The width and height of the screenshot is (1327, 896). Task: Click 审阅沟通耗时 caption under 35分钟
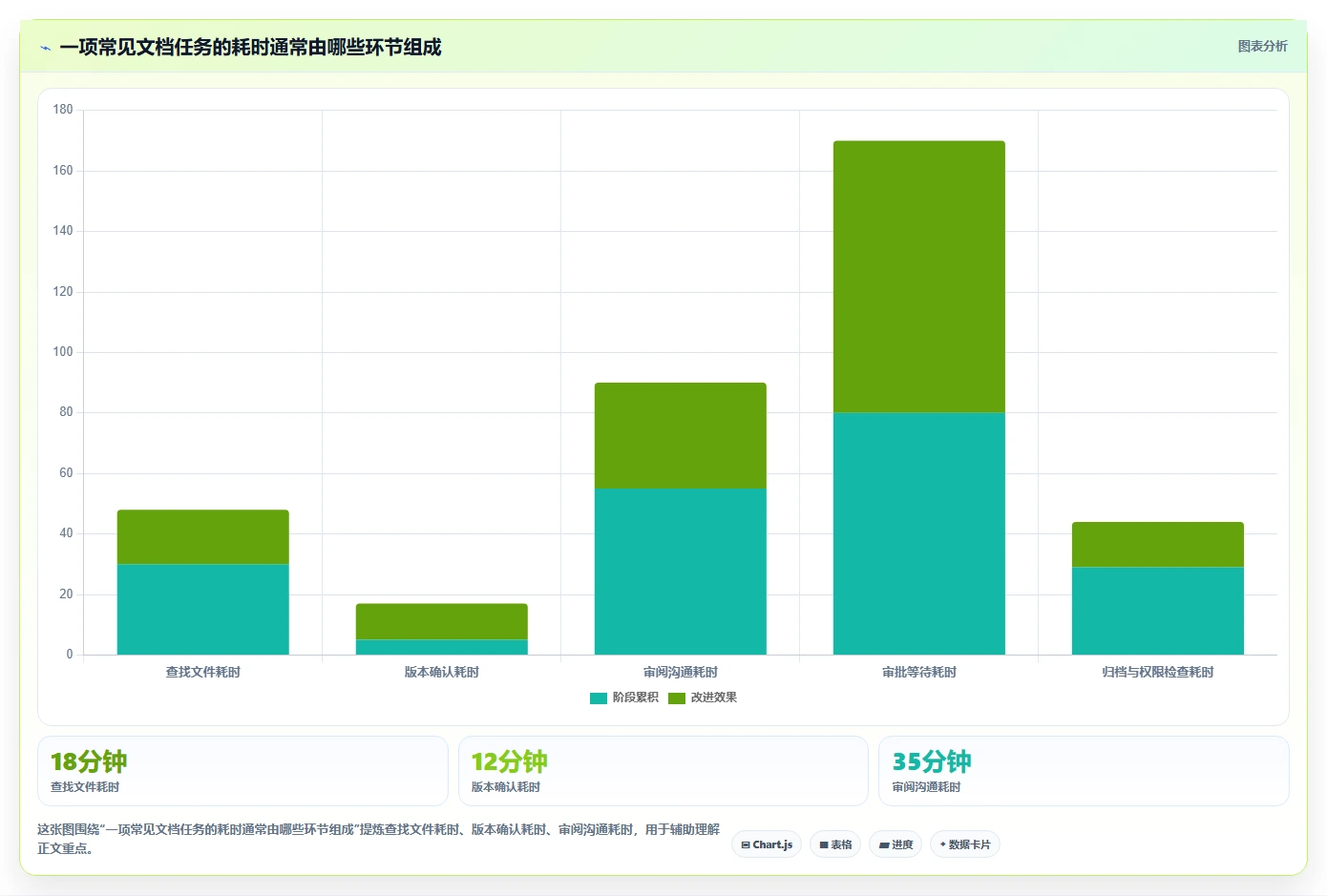[927, 787]
